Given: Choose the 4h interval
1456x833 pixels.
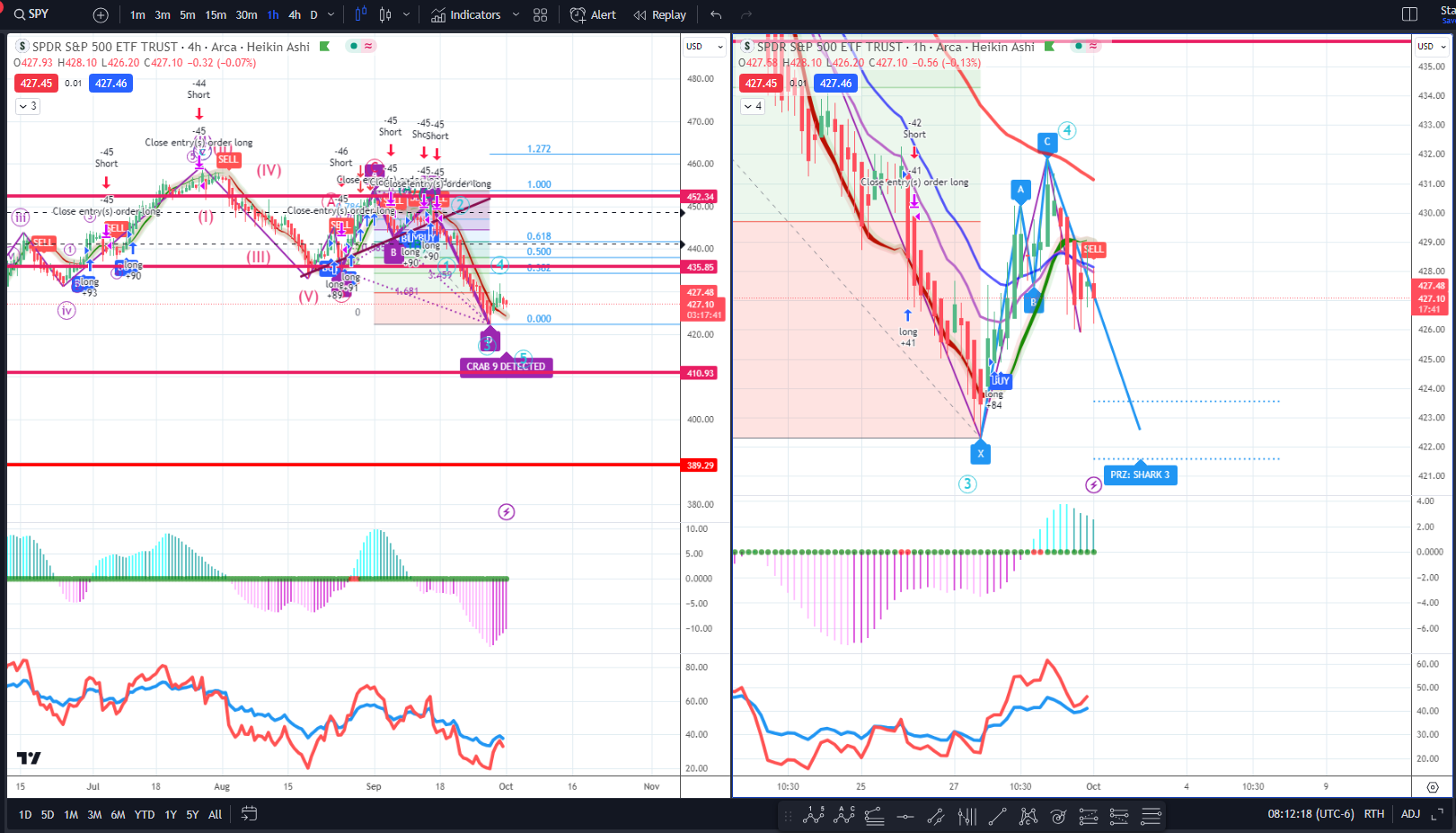Looking at the screenshot, I should [295, 15].
